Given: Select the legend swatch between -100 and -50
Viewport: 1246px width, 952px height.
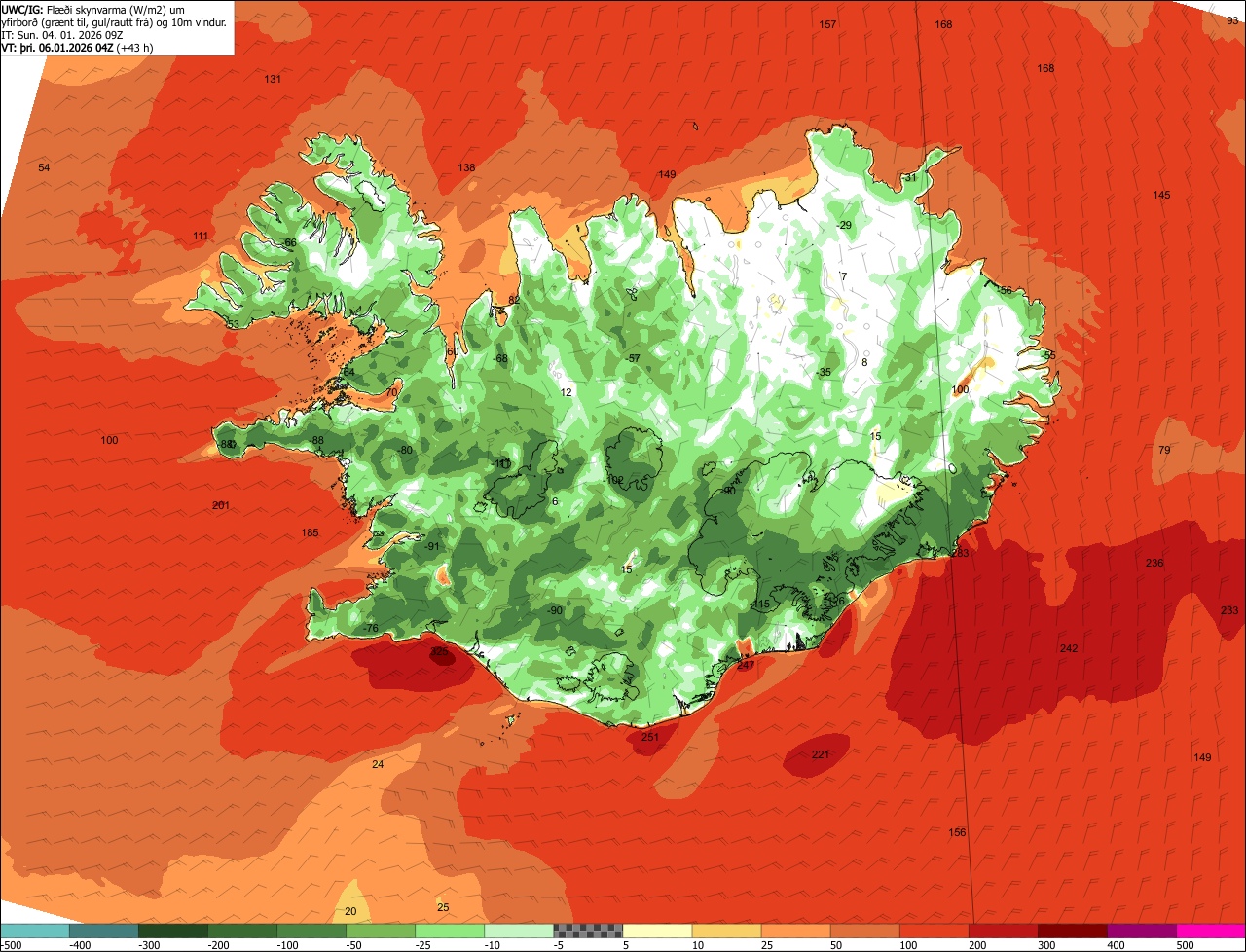Looking at the screenshot, I should [x=311, y=931].
